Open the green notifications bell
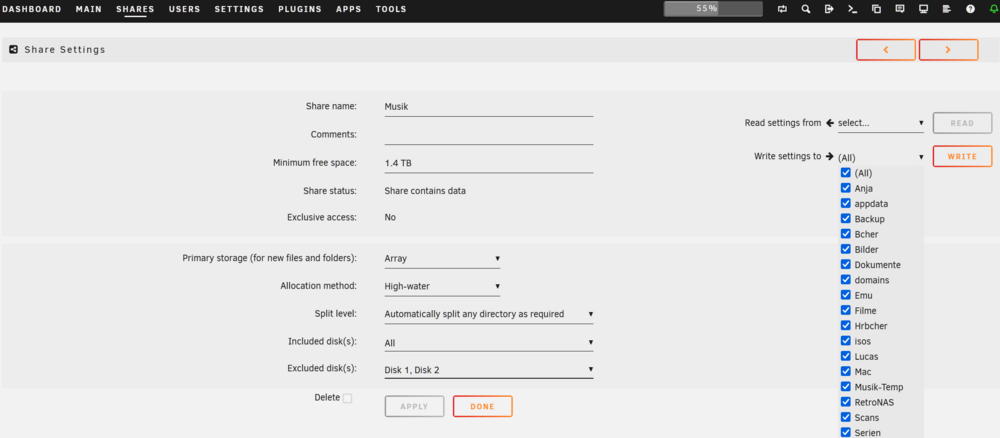 pos(994,9)
